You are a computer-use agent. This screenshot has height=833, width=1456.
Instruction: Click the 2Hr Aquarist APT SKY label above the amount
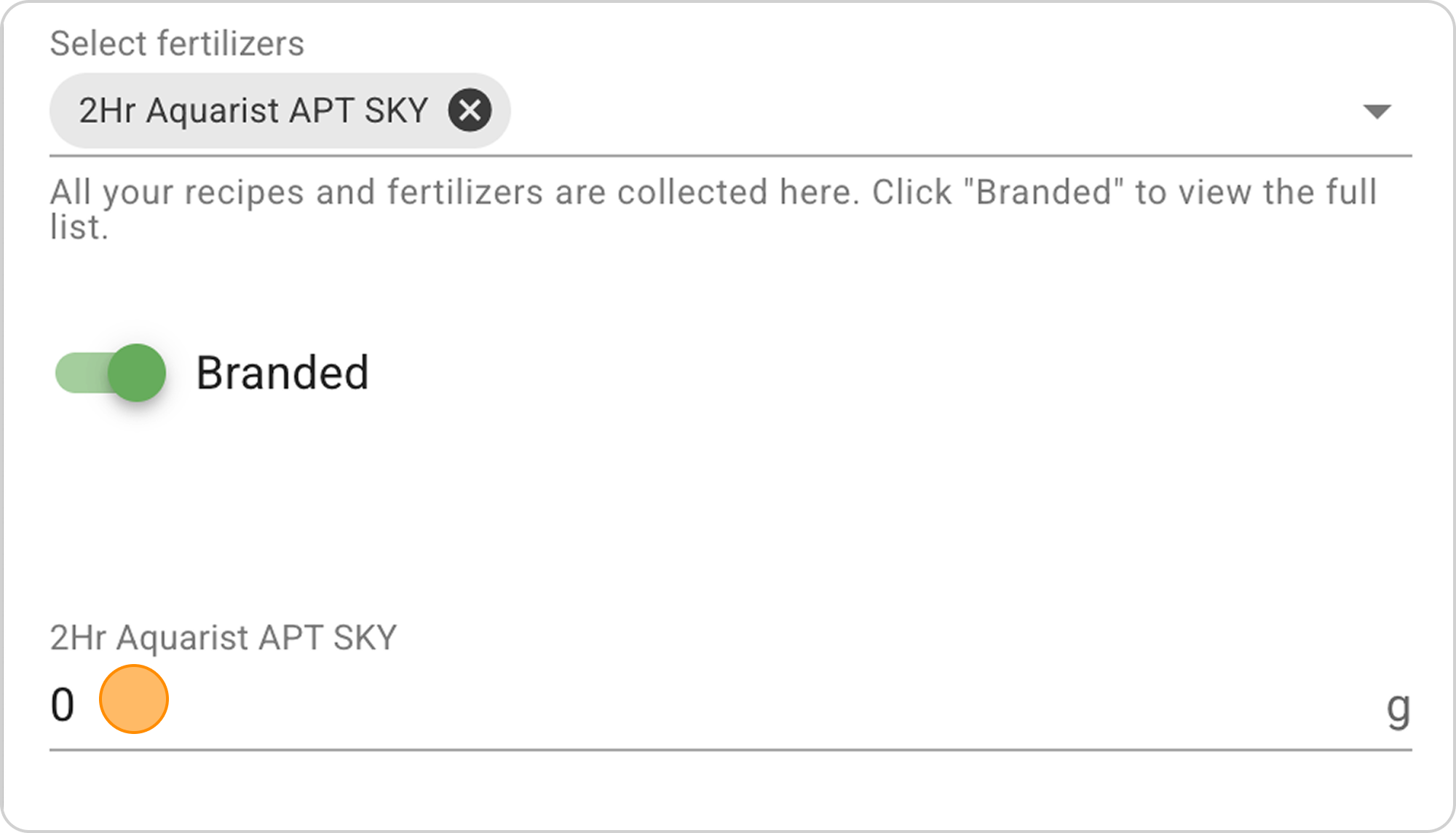[x=223, y=638]
